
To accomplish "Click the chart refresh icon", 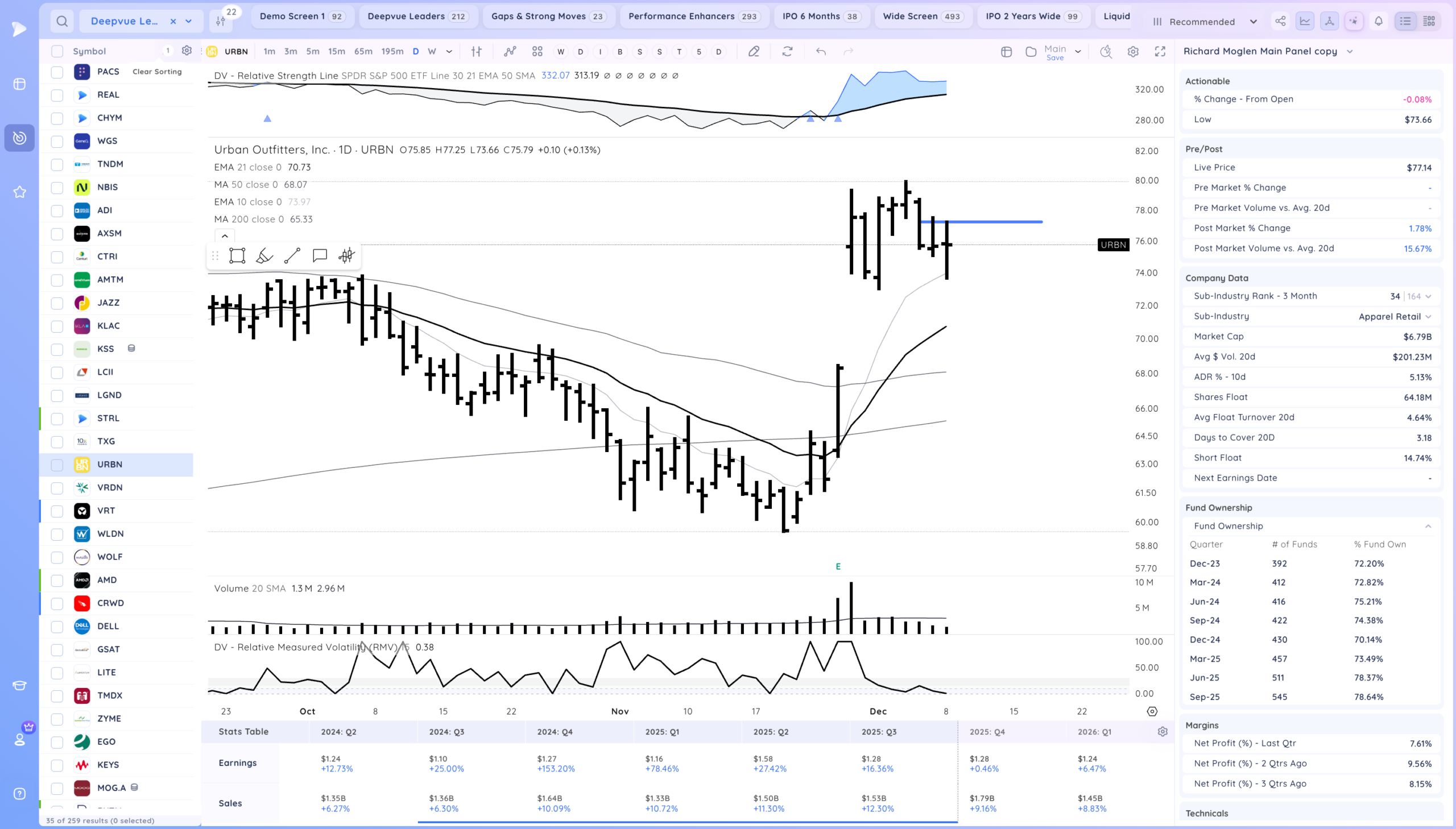I will point(788,52).
